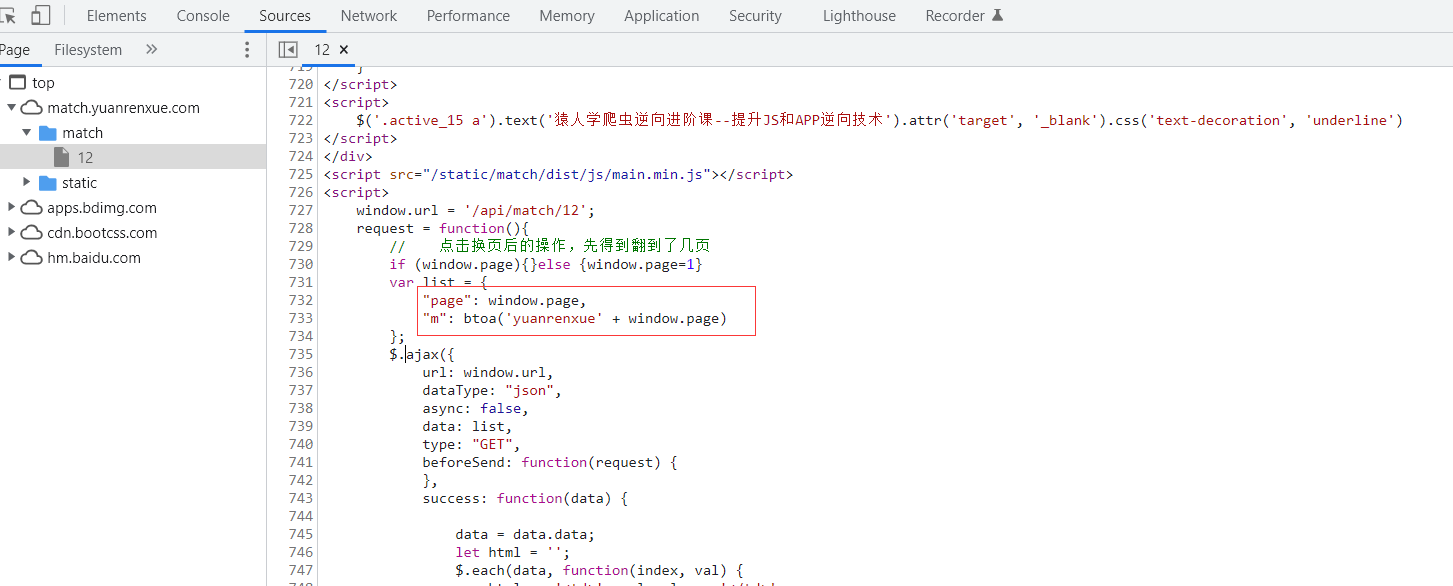Select file 12 in the tree
This screenshot has width=1453, height=586.
(x=133, y=157)
